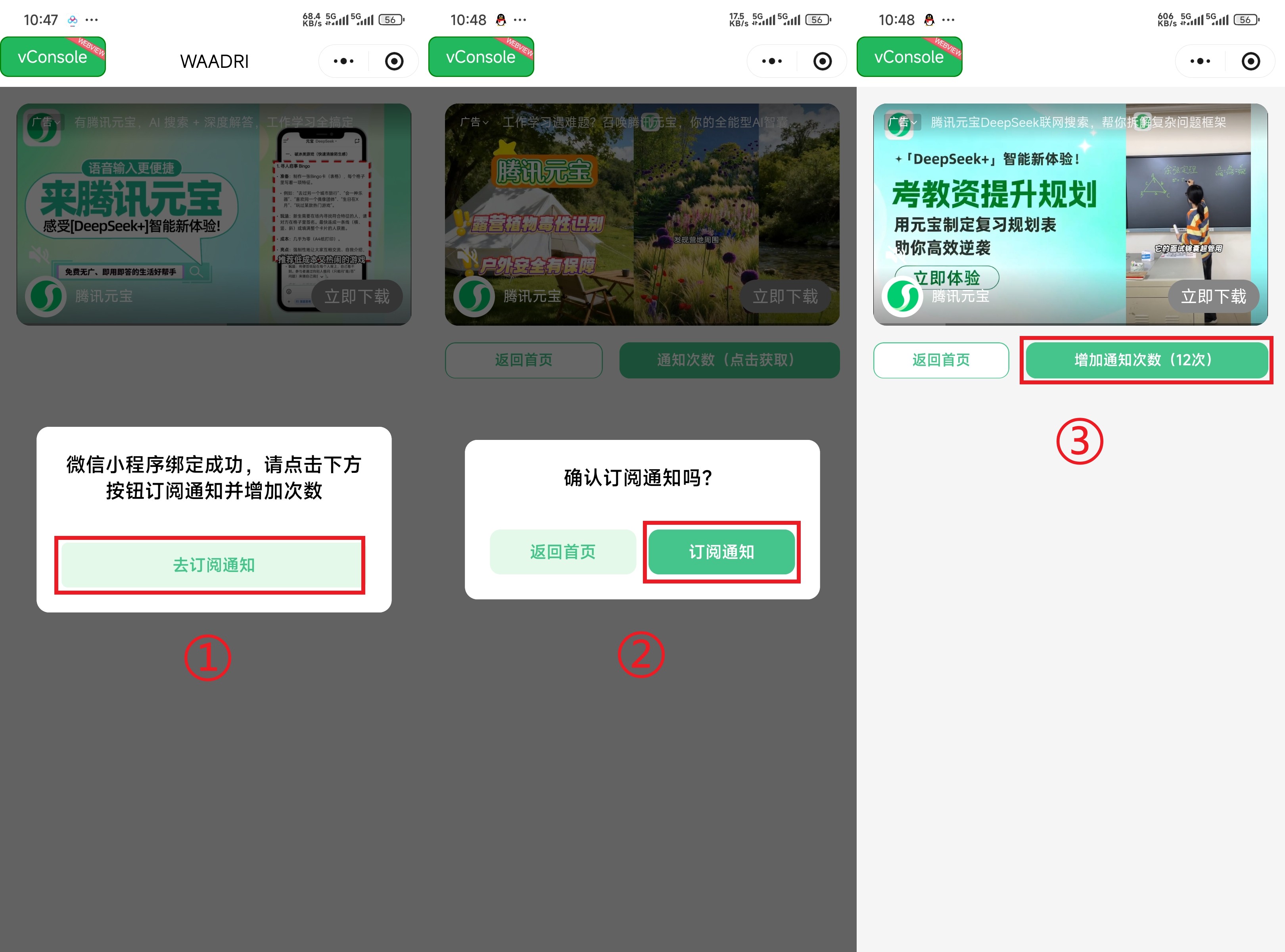Open the vConsole panel beside the WAADRI title
The height and width of the screenshot is (952, 1285).
(52, 57)
